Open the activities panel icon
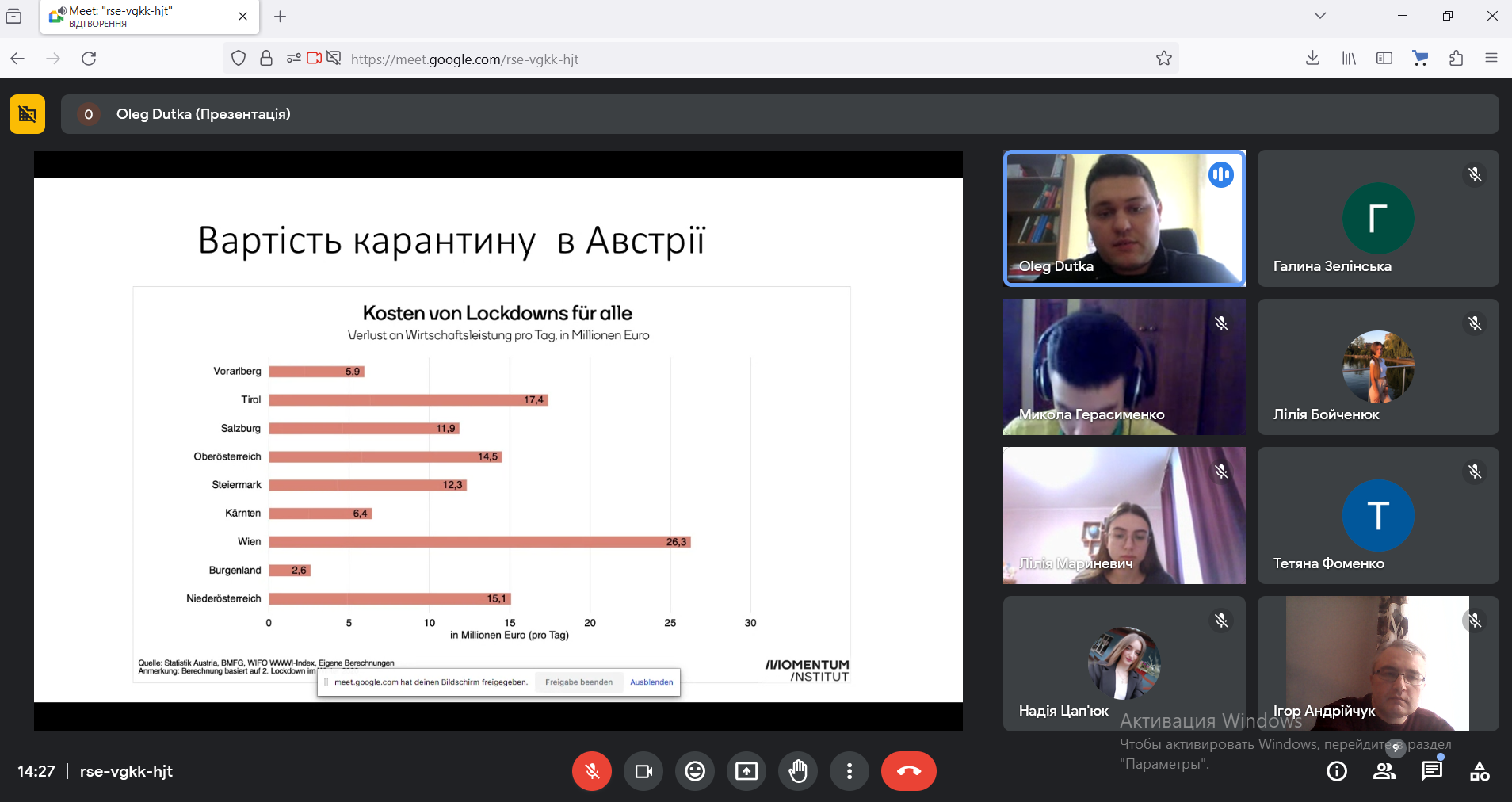This screenshot has width=1512, height=802. click(1480, 771)
